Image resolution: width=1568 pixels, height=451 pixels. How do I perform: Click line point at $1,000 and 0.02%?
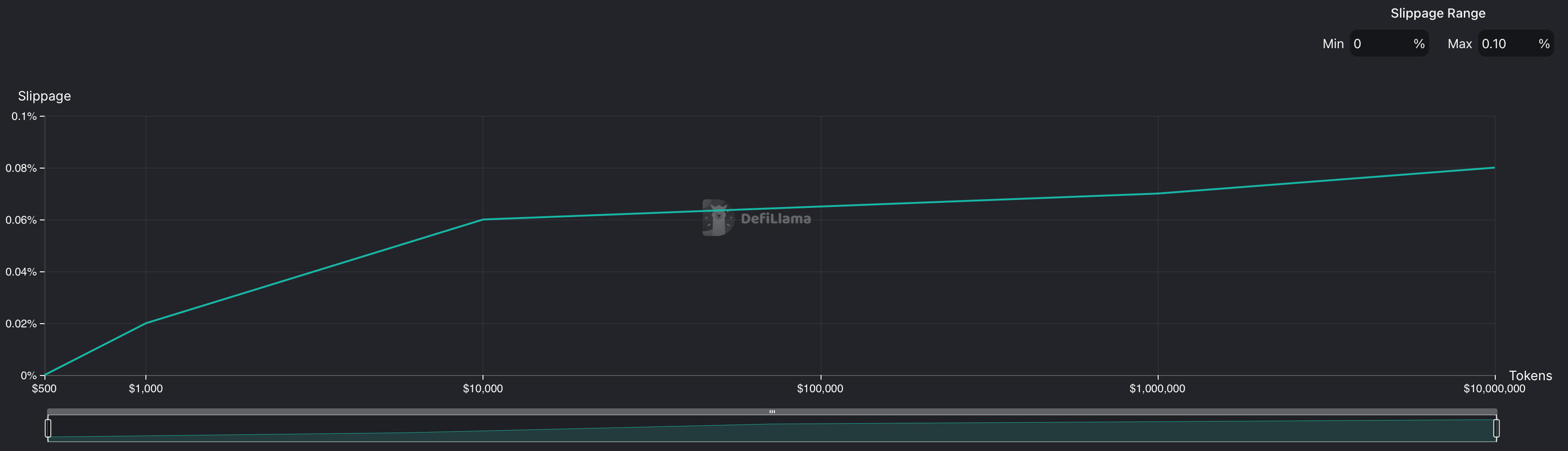(145, 323)
